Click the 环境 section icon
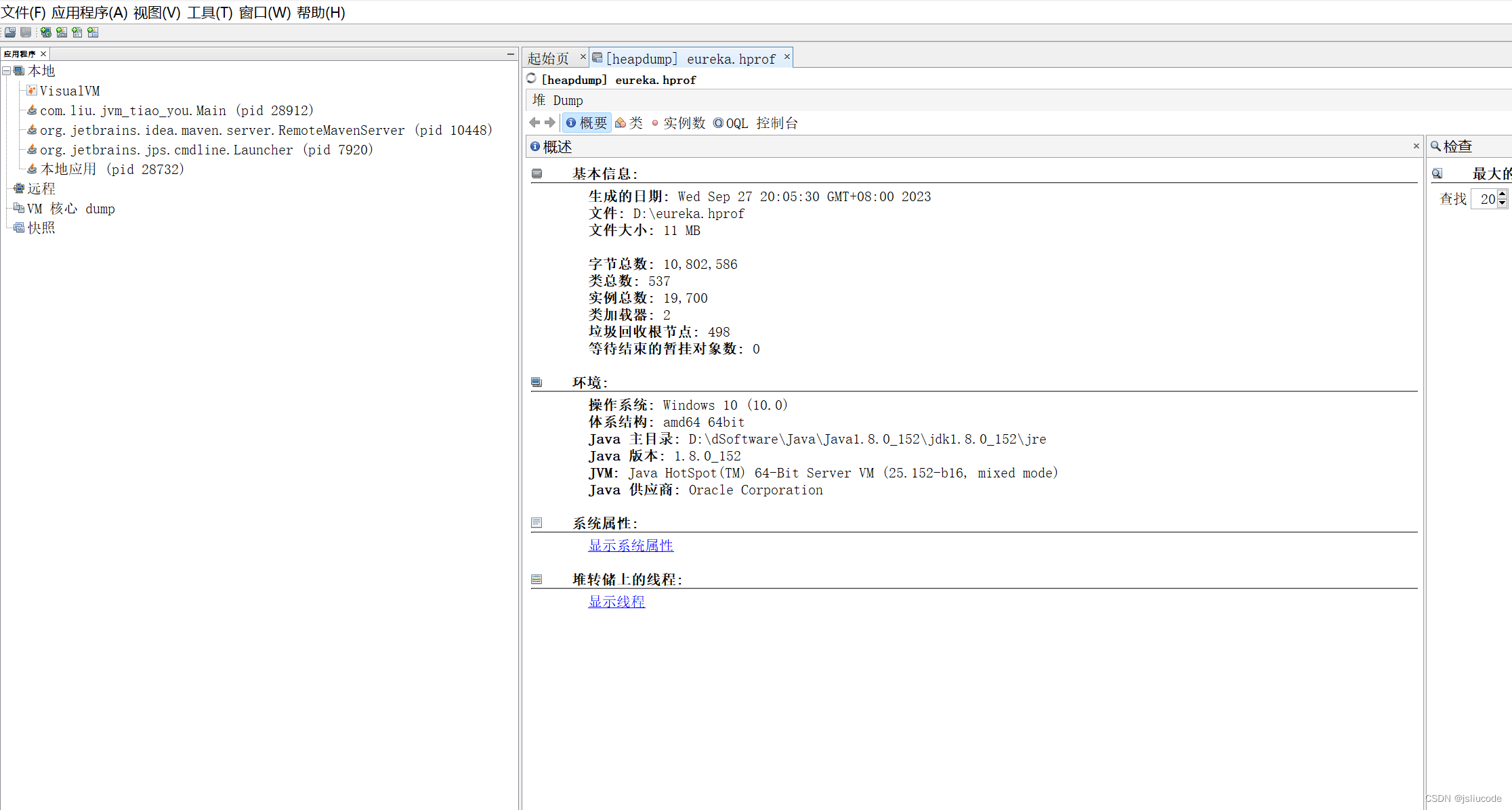The height and width of the screenshot is (810, 1512). (x=537, y=382)
